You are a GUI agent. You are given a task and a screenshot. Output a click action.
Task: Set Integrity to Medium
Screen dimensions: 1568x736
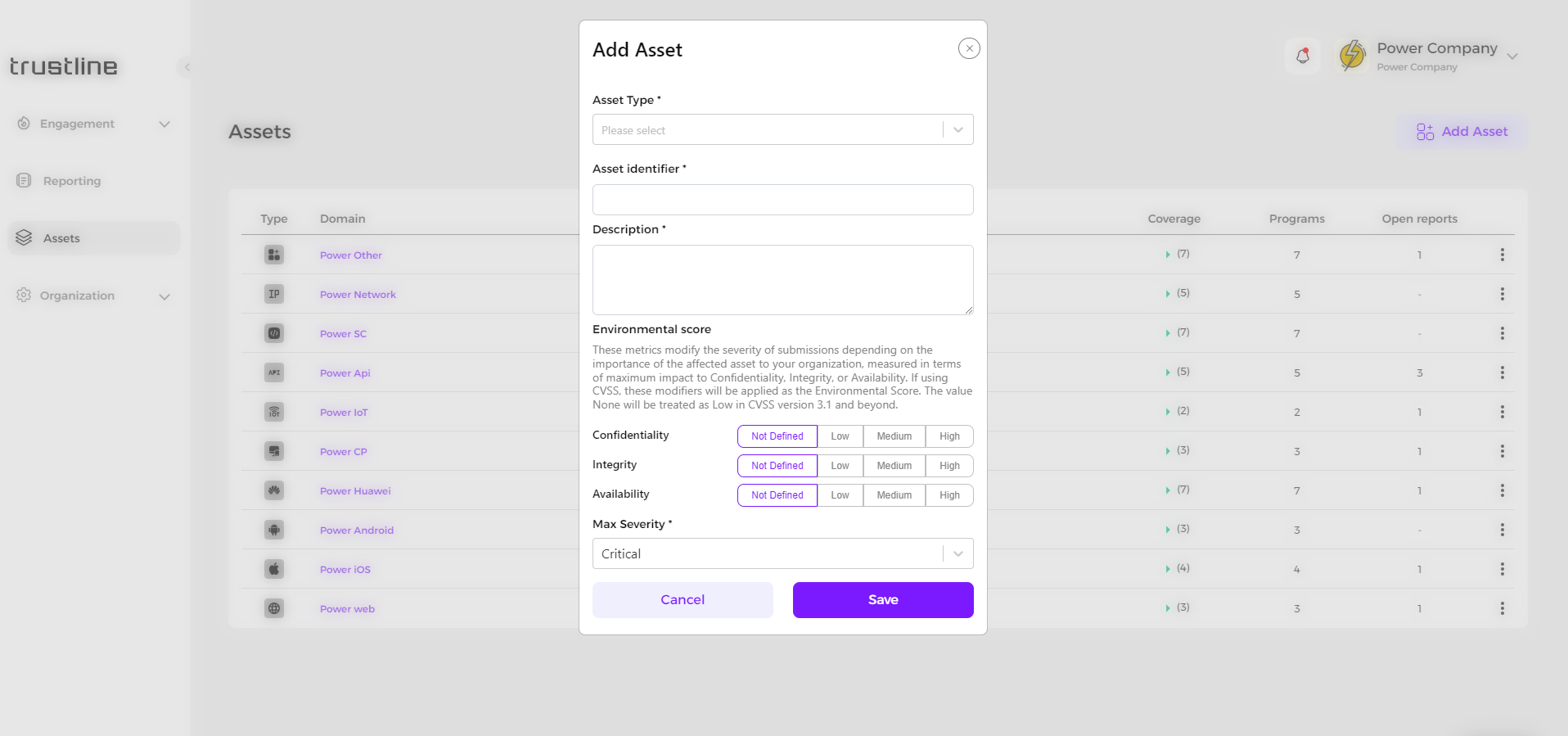[894, 466]
